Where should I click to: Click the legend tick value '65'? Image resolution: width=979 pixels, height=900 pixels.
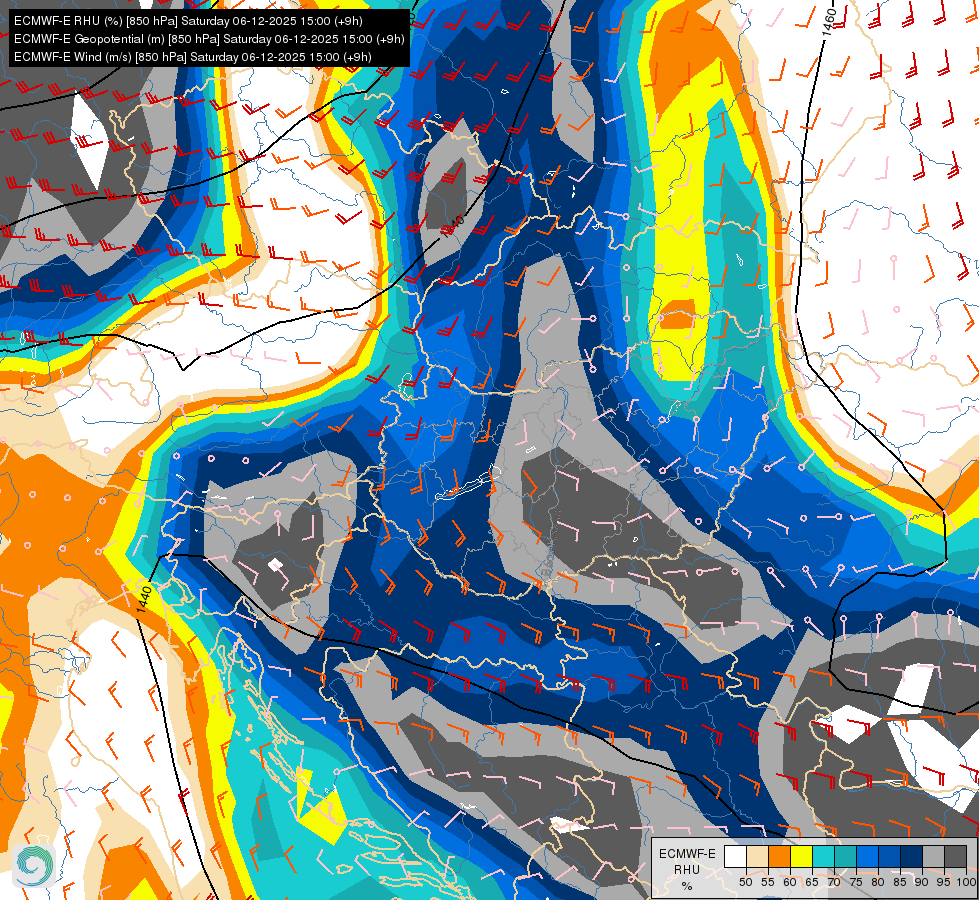click(x=812, y=882)
